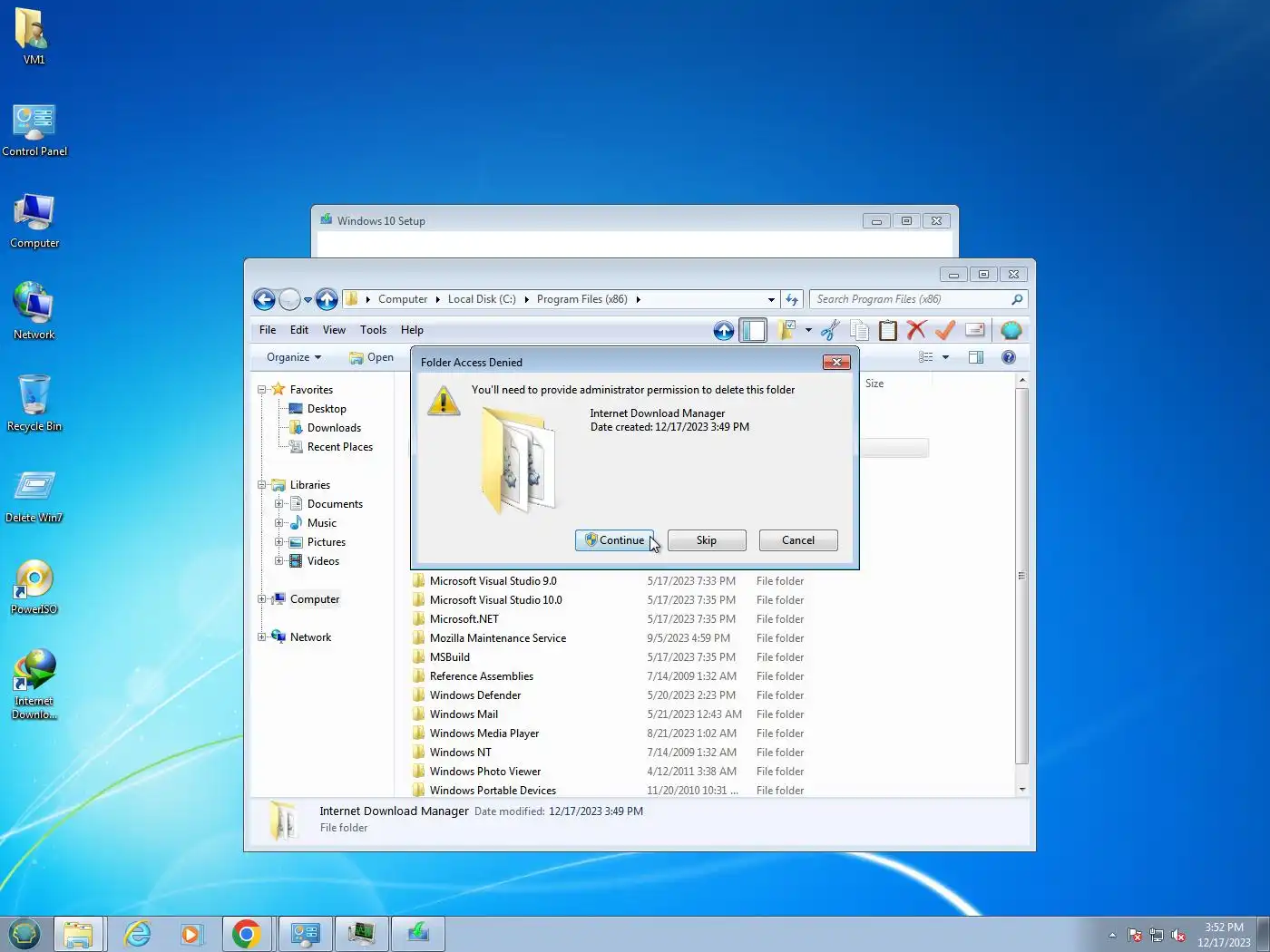1270x952 pixels.
Task: Click the Open button in command bar
Action: click(x=372, y=357)
